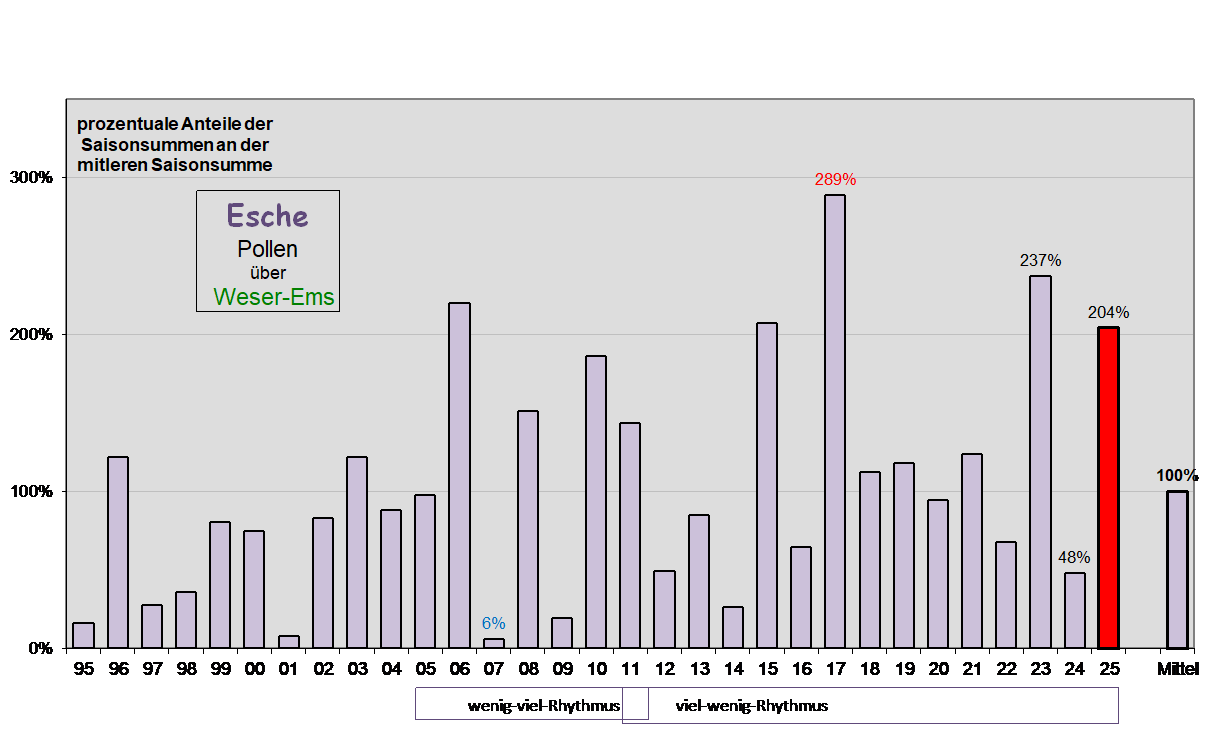Select the short bar labeled 48%

click(x=1074, y=609)
